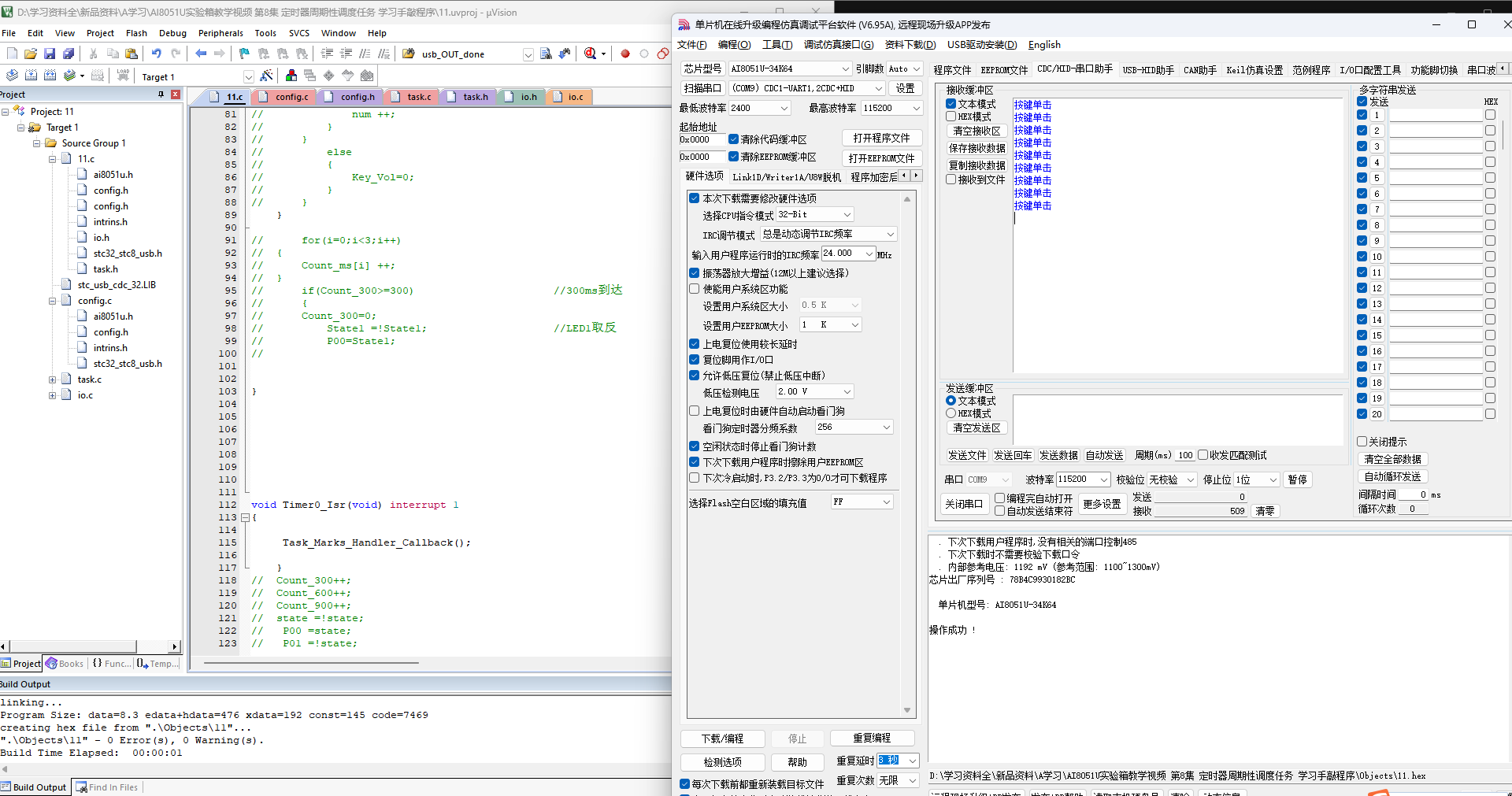1512x796 pixels.
Task: Close the Project panel with red X
Action: (x=176, y=94)
